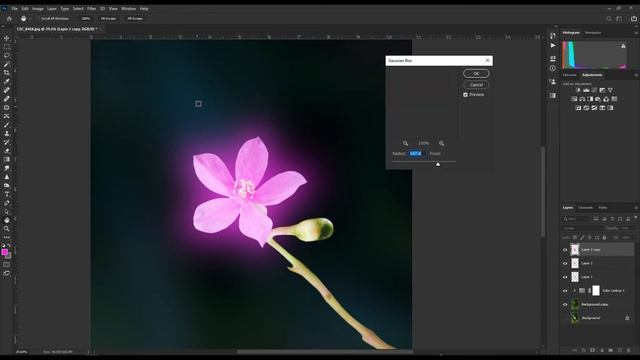Add a Hue/Saturation adjustment
Image resolution: width=640 pixels, height=360 pixels.
coord(574,99)
